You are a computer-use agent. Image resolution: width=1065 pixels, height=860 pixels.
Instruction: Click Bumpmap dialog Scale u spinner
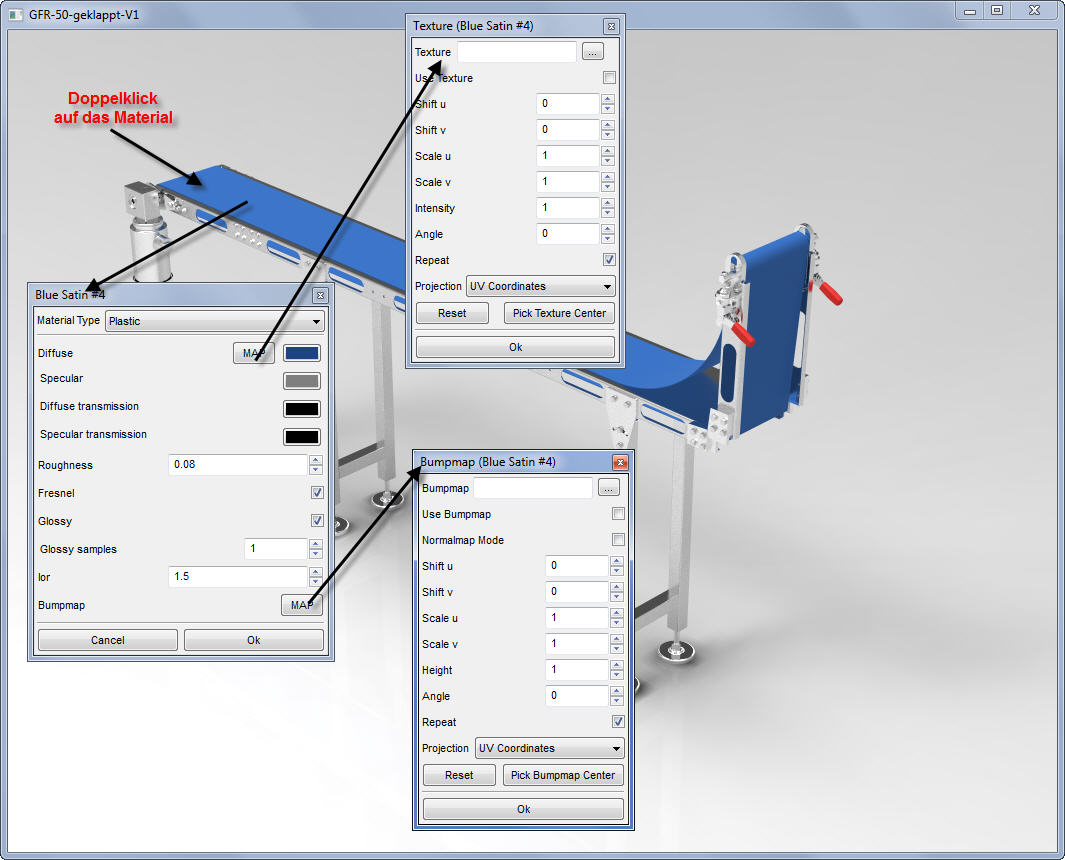tap(617, 617)
